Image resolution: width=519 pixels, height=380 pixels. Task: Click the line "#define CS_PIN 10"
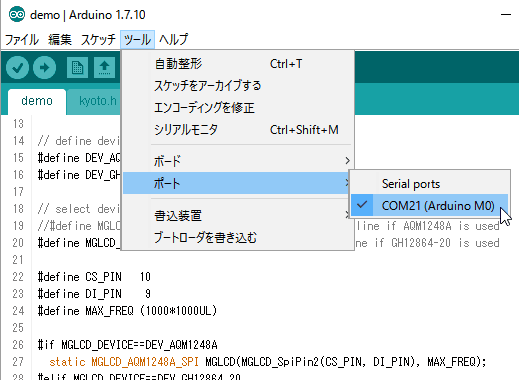coord(94,277)
